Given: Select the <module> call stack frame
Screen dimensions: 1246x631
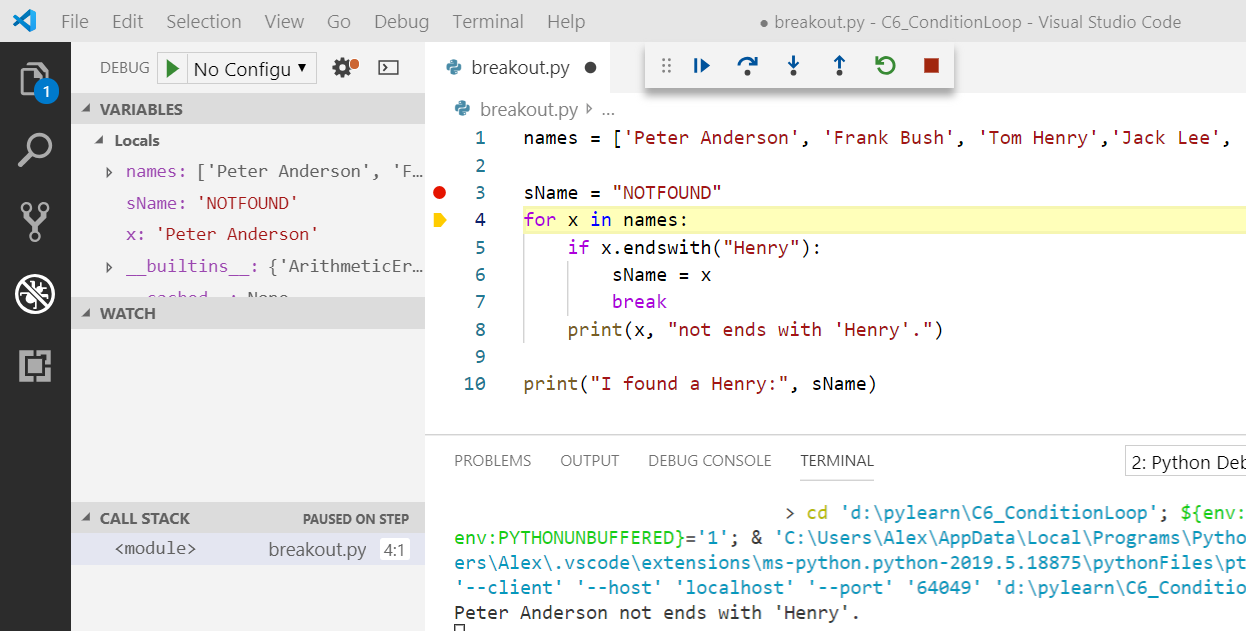Looking at the screenshot, I should (155, 549).
